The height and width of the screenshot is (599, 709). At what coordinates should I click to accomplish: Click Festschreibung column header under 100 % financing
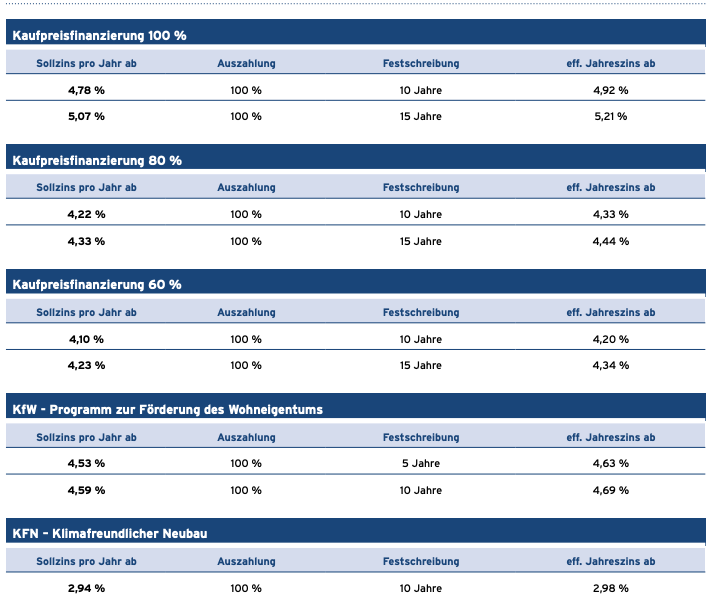pyautogui.click(x=421, y=63)
